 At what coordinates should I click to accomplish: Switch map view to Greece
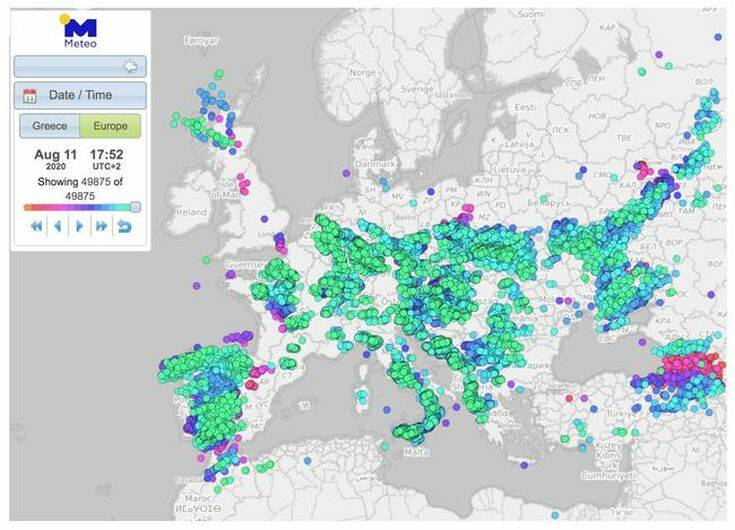(x=50, y=126)
